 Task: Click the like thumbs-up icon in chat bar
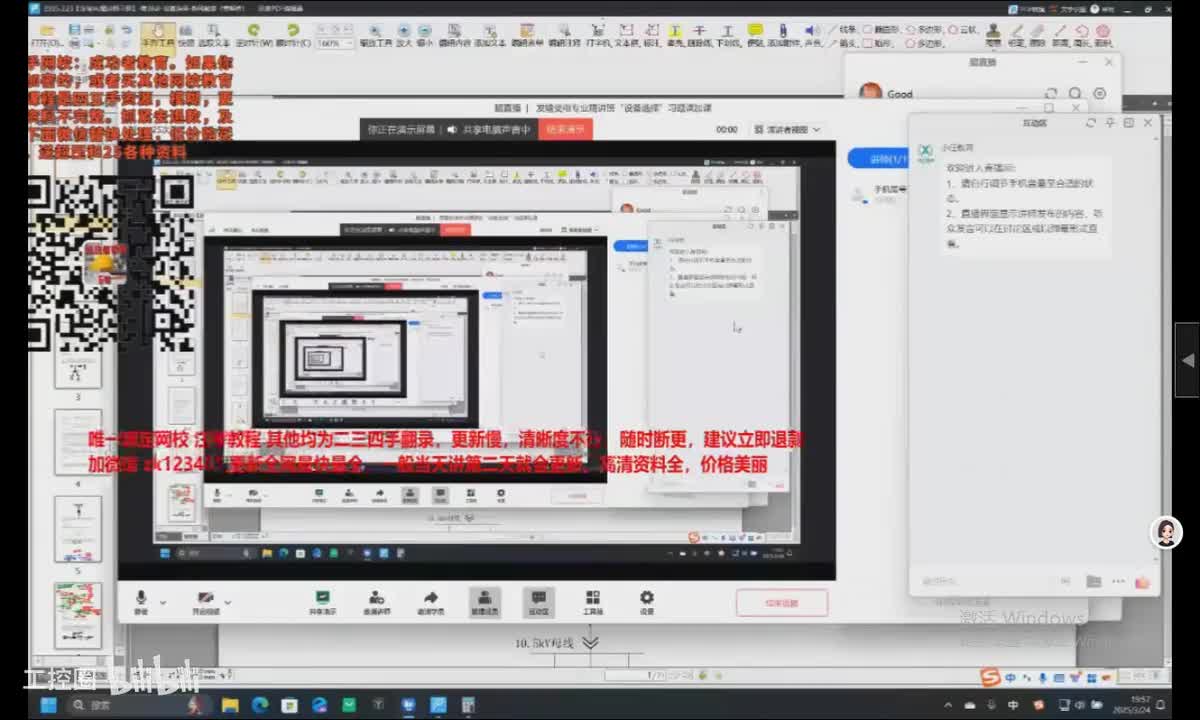point(1143,581)
